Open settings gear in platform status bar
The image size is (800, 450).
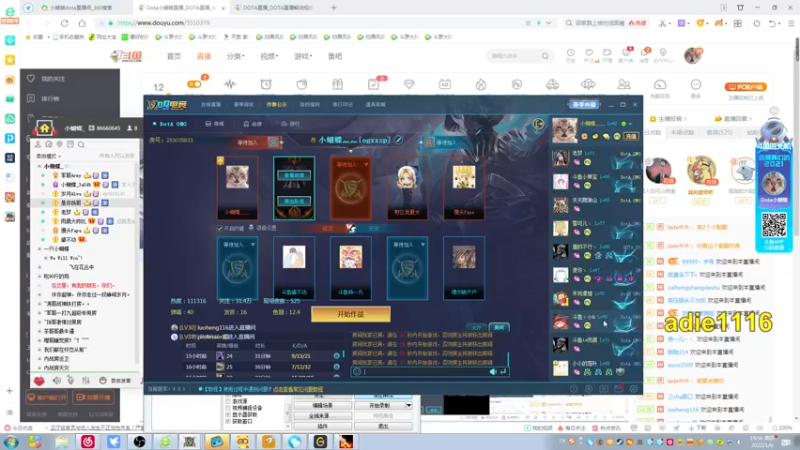634,389
